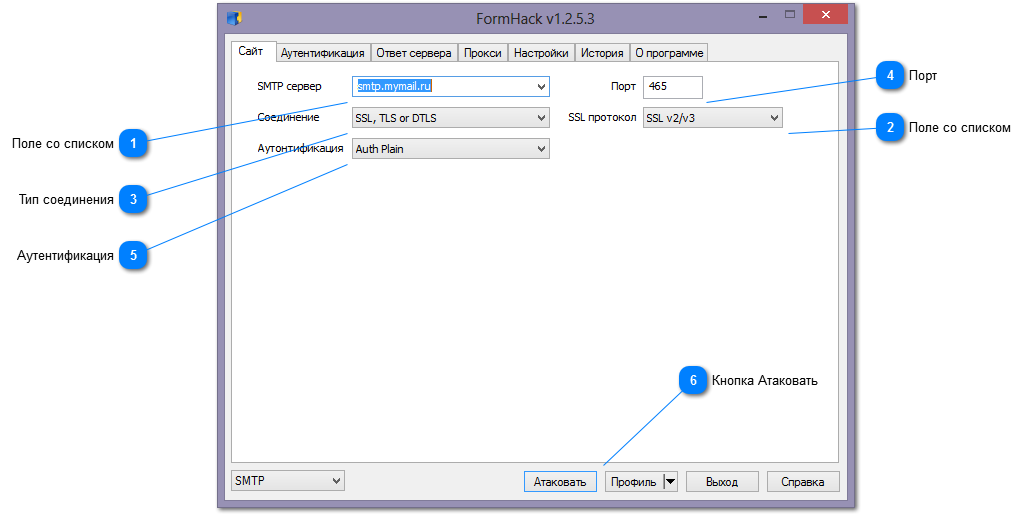Open Справка help button
1027x516 pixels.
(802, 481)
